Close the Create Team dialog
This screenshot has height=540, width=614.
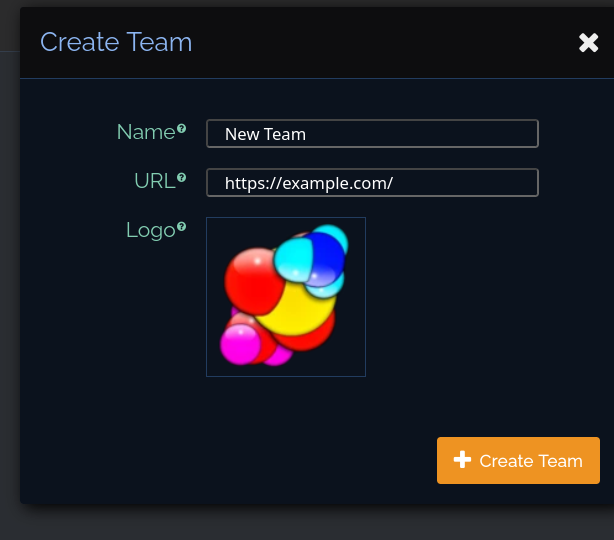[x=588, y=42]
